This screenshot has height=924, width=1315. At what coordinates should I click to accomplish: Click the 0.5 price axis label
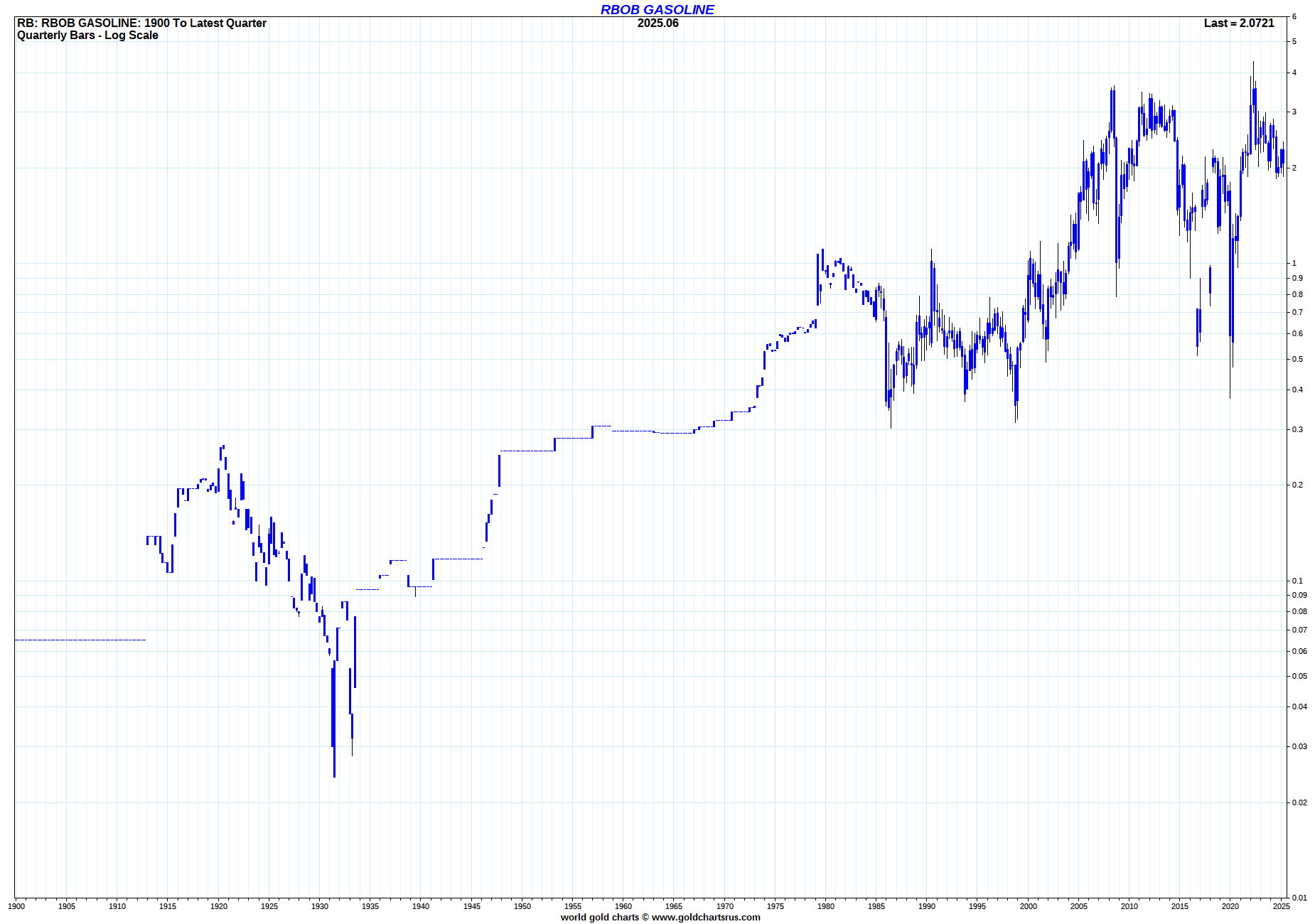tap(1297, 359)
